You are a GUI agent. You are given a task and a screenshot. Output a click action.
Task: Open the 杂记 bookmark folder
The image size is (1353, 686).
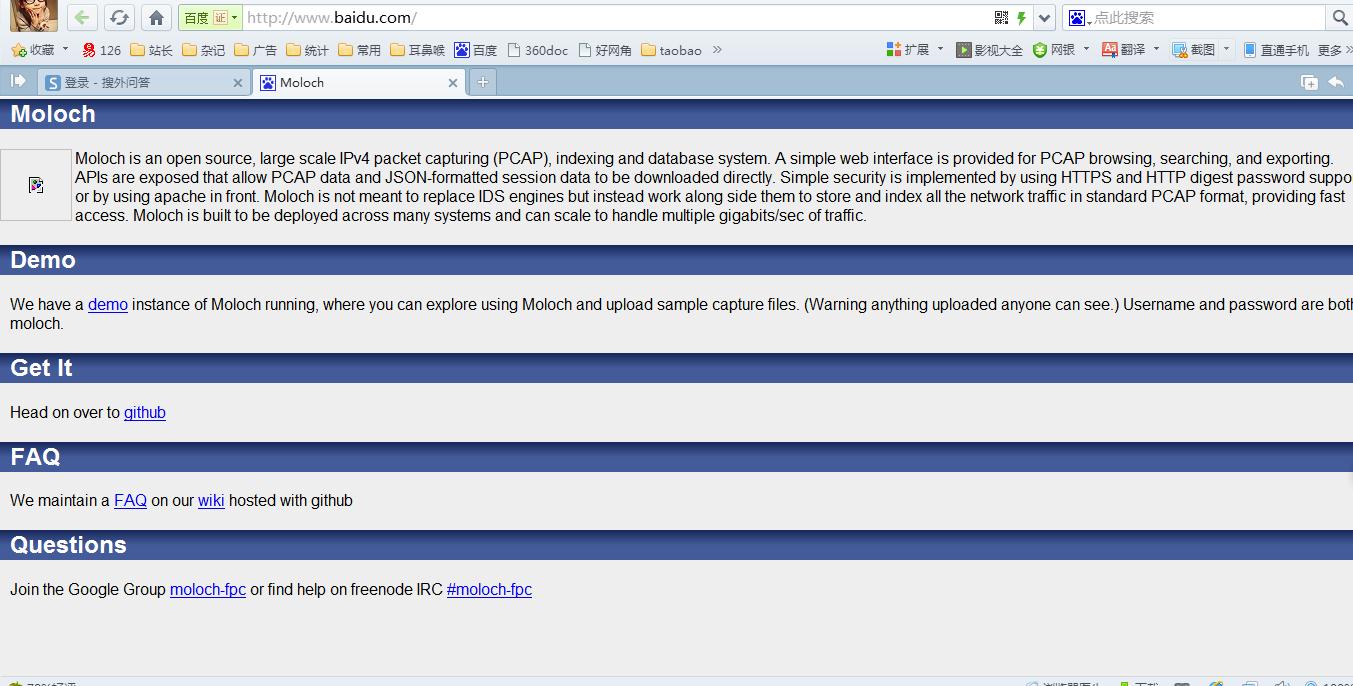pos(203,50)
